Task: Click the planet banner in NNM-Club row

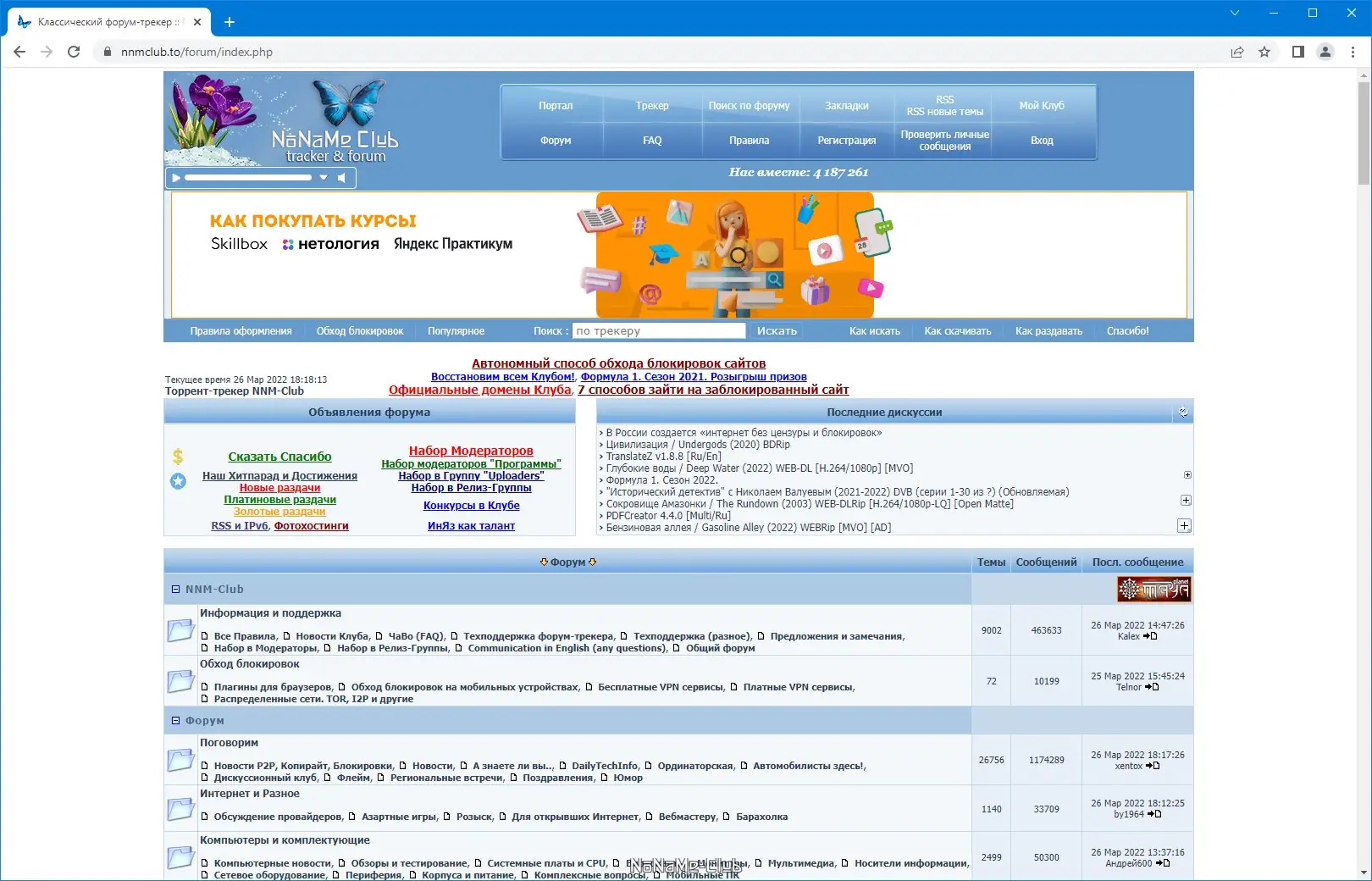Action: (x=1153, y=590)
